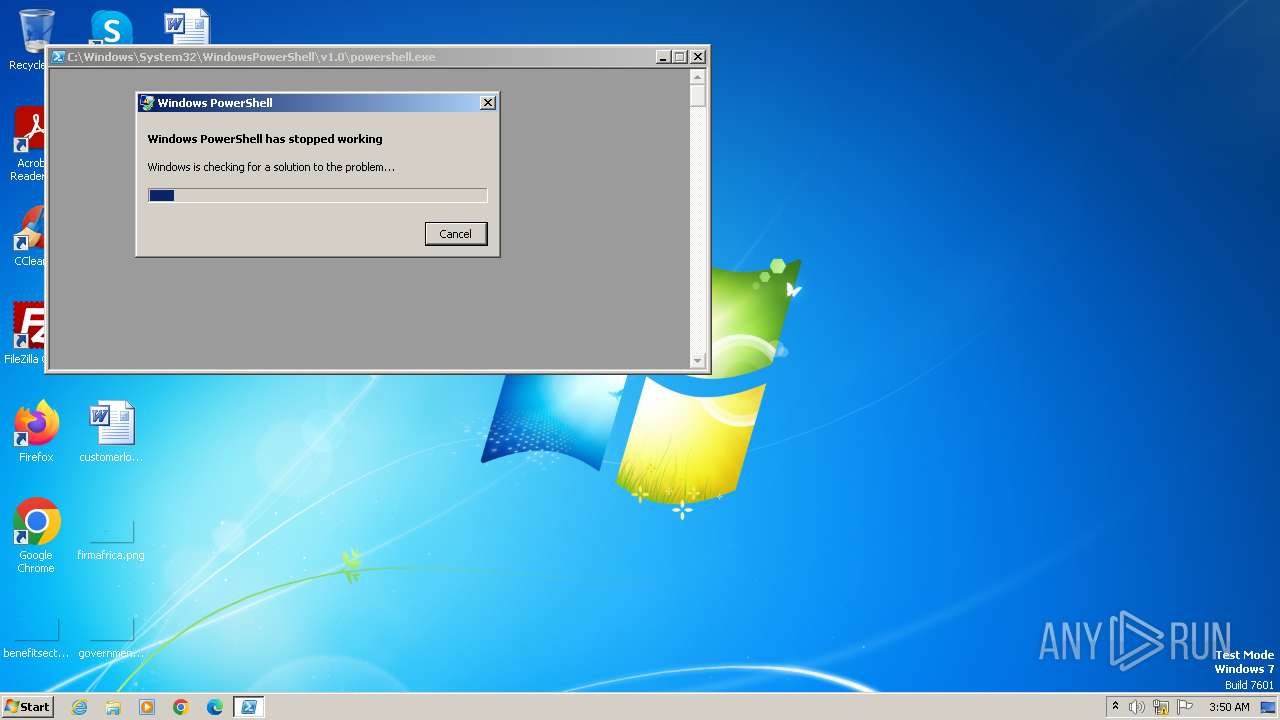Select the customerlo... Word document
Image resolution: width=1280 pixels, height=720 pixels.
(111, 432)
